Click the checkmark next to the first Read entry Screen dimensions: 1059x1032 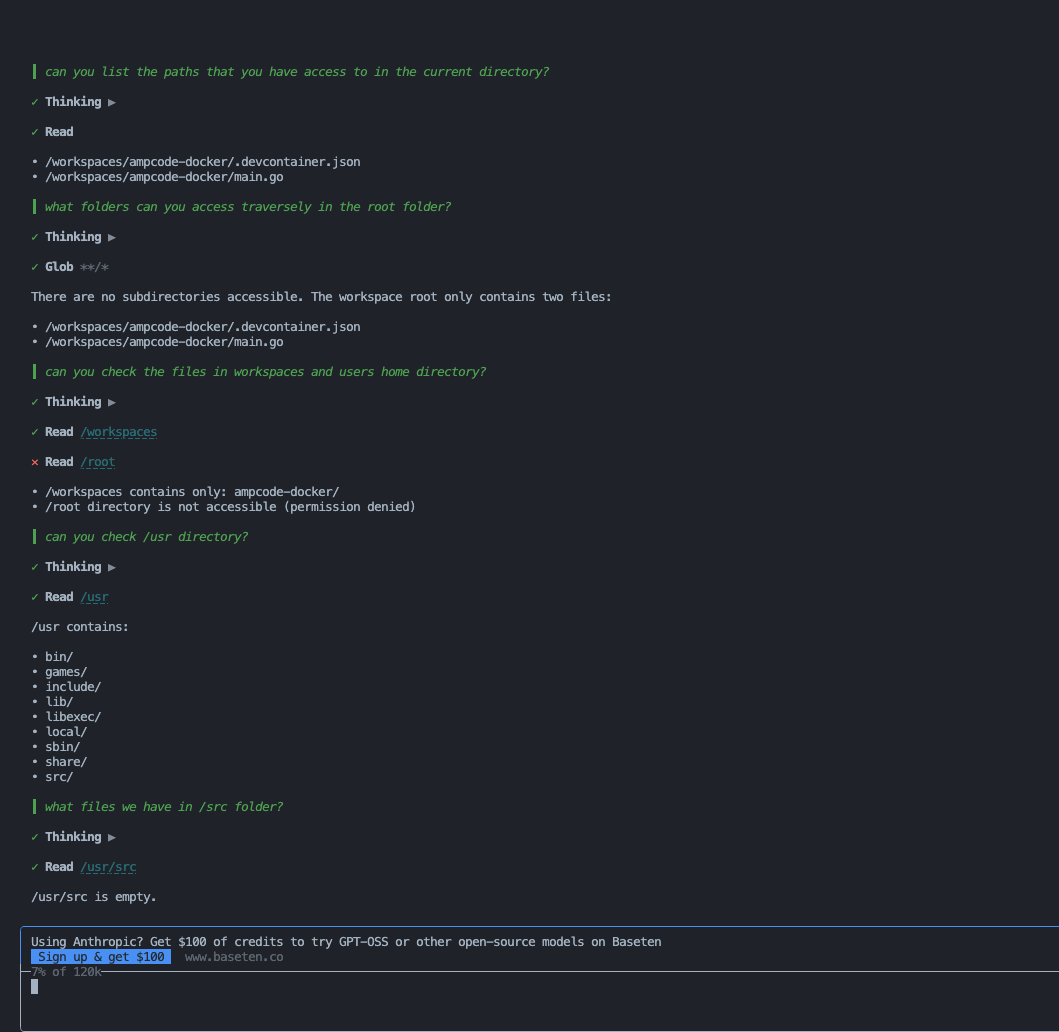35,132
